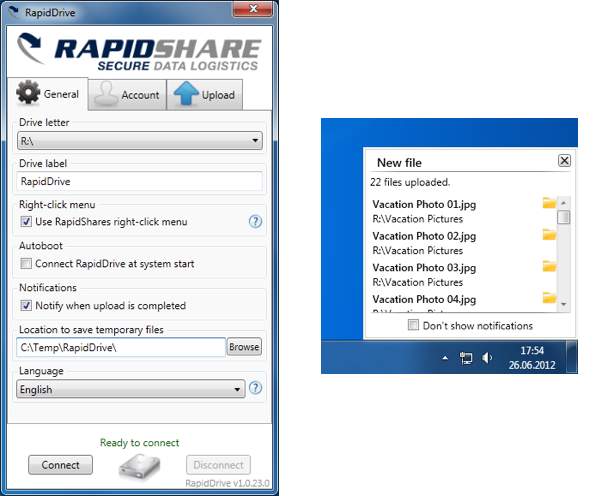Select Vacation Photo 01.jpg entry
This screenshot has width=600, height=496.
[424, 204]
